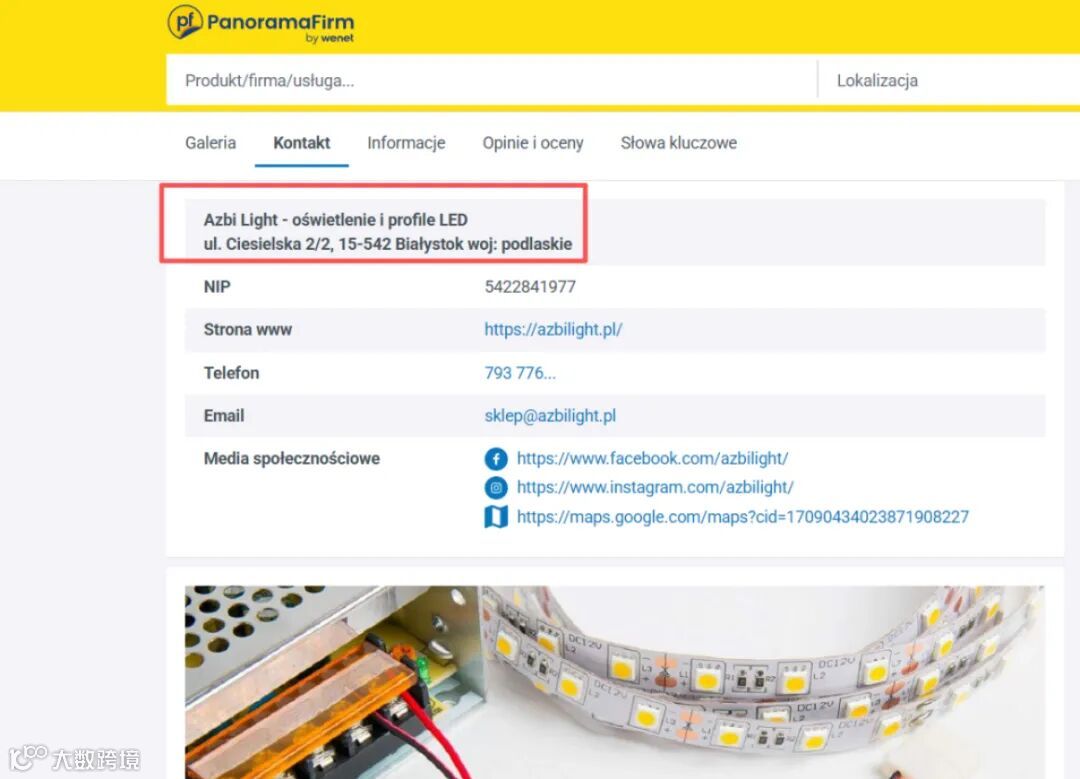Open the maps.google.com location link

742,517
